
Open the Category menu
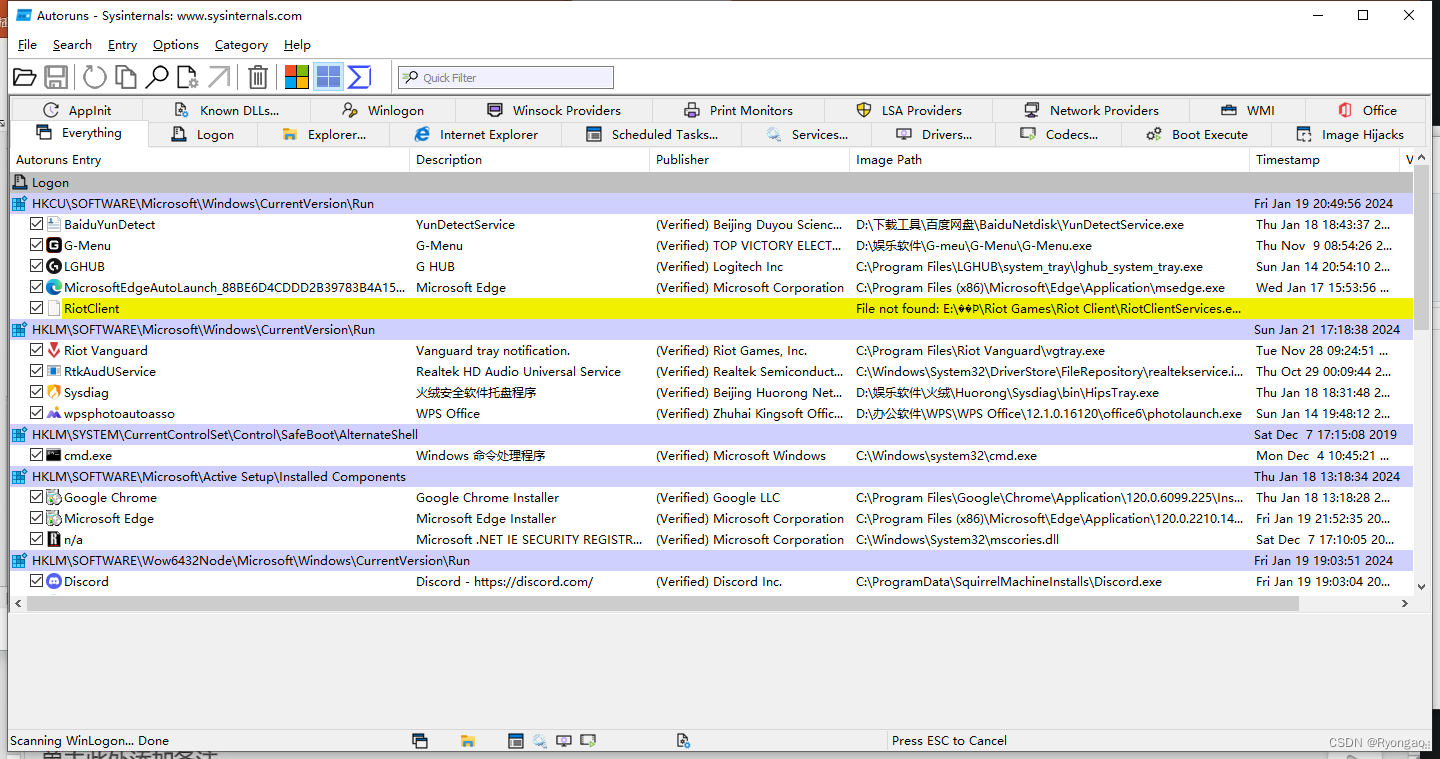click(241, 45)
